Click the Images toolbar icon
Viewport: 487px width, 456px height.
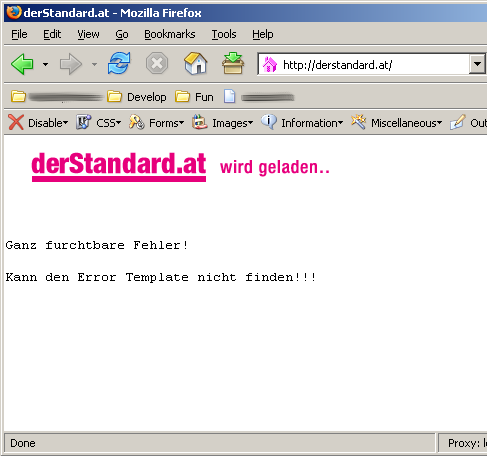200,122
